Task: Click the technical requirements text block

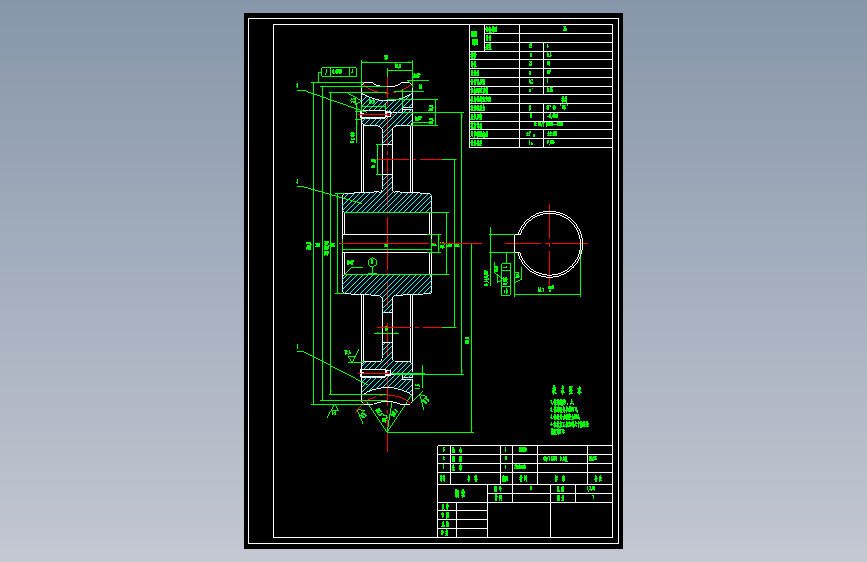Action: pyautogui.click(x=570, y=410)
